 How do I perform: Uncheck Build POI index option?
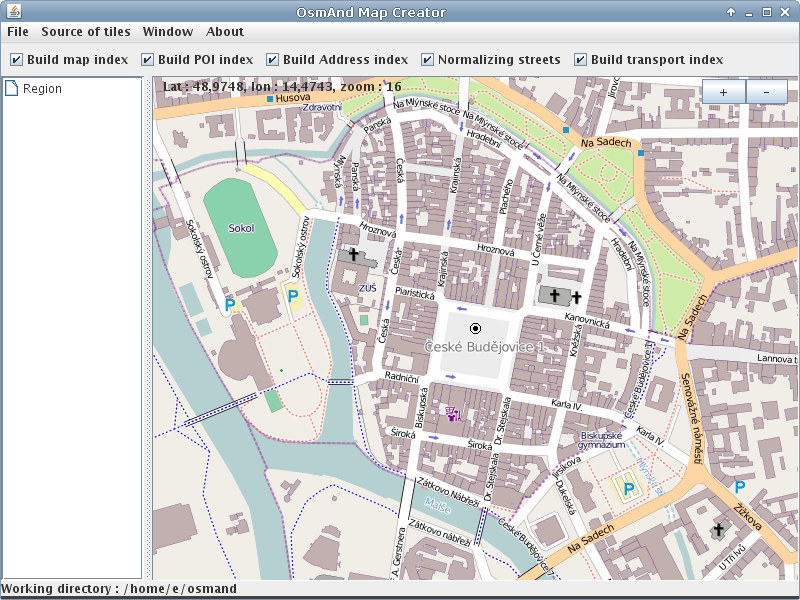[147, 60]
